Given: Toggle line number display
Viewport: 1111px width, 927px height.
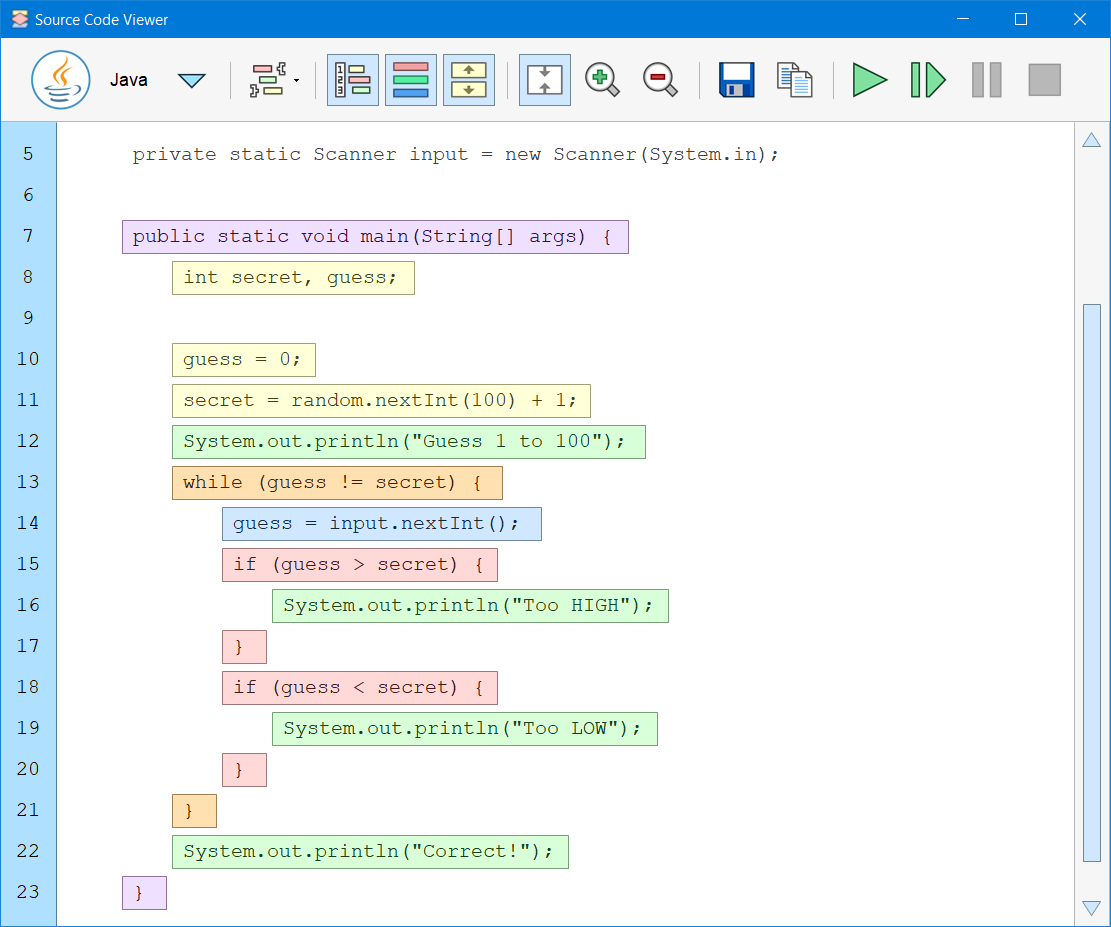Looking at the screenshot, I should [x=353, y=79].
